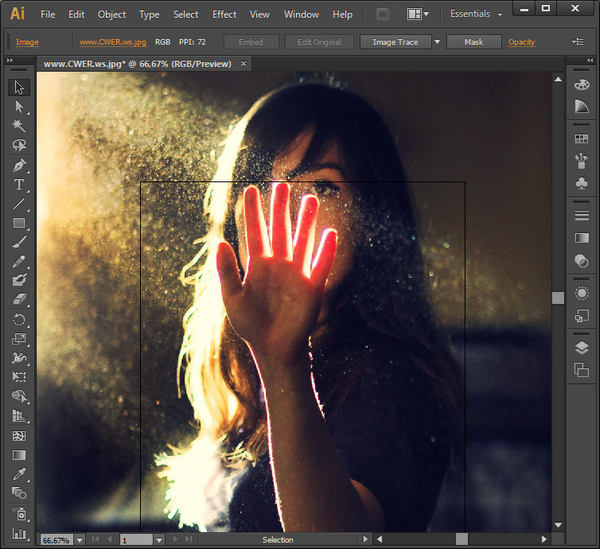This screenshot has height=549, width=600.
Task: Select the Magic Wand tool
Action: 19,125
